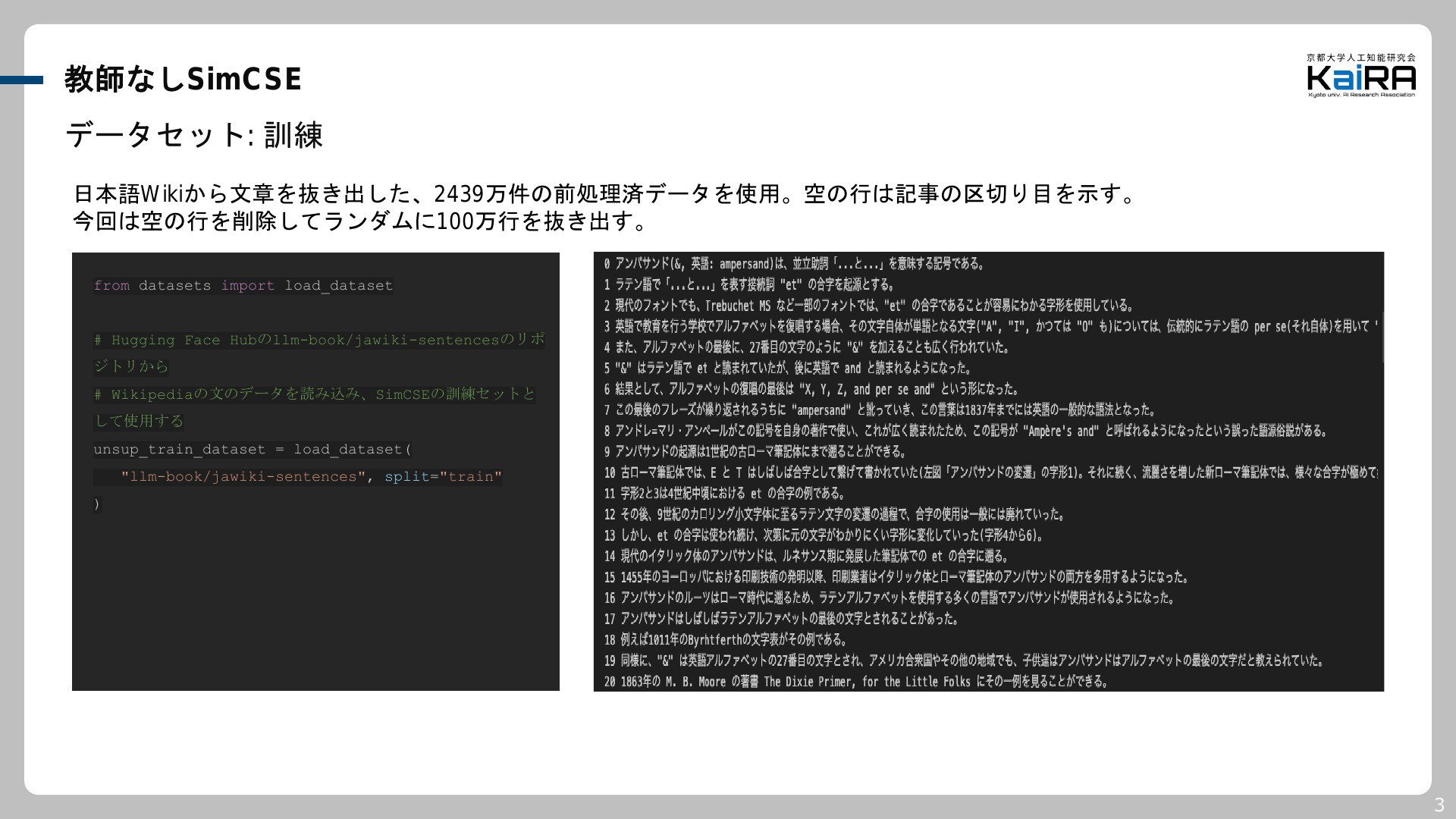This screenshot has width=1456, height=819.
Task: Click output row 9 about 1世紀の古ローマ筆記体
Action: (x=755, y=452)
